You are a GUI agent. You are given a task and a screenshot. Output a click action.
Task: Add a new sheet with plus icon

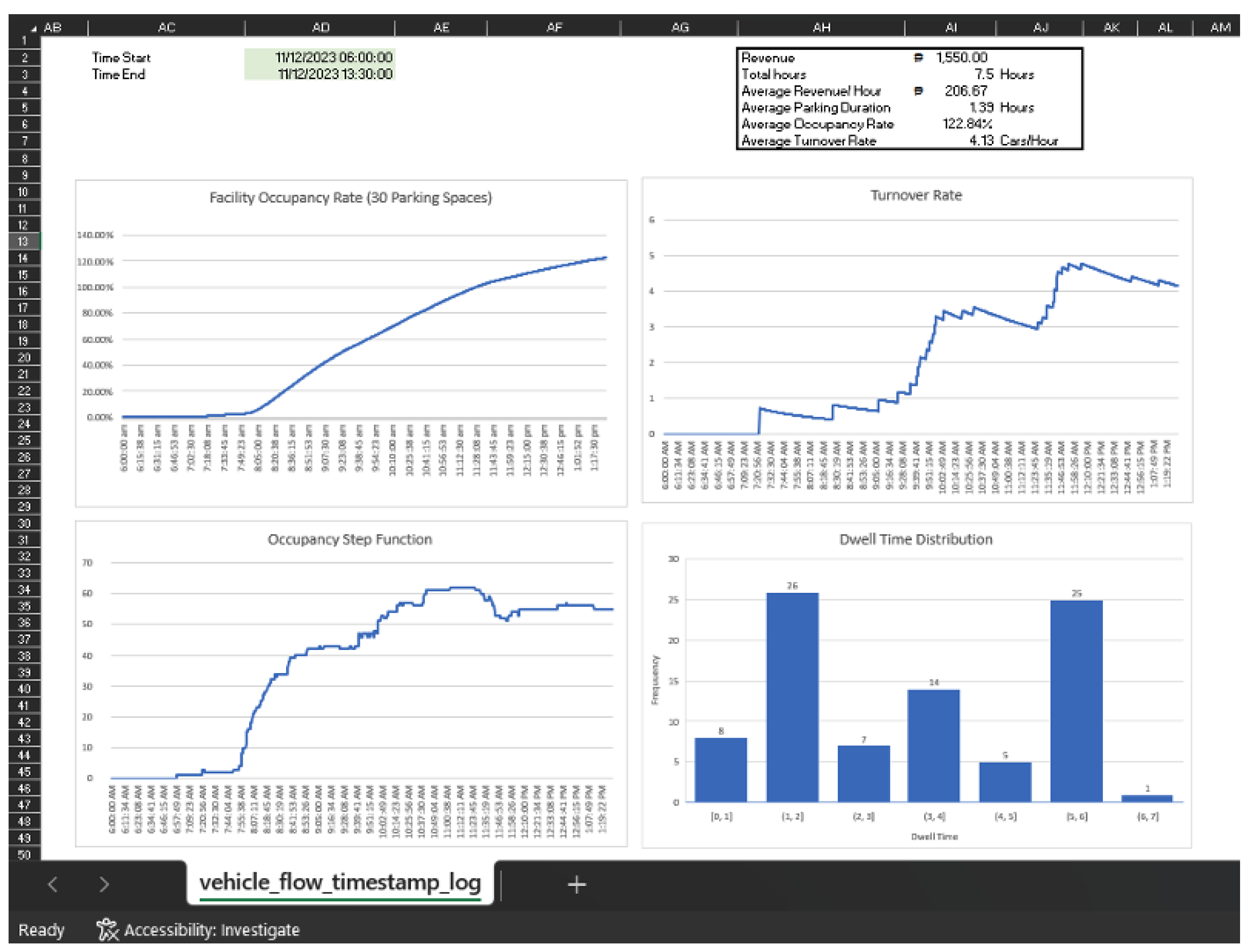[x=576, y=884]
